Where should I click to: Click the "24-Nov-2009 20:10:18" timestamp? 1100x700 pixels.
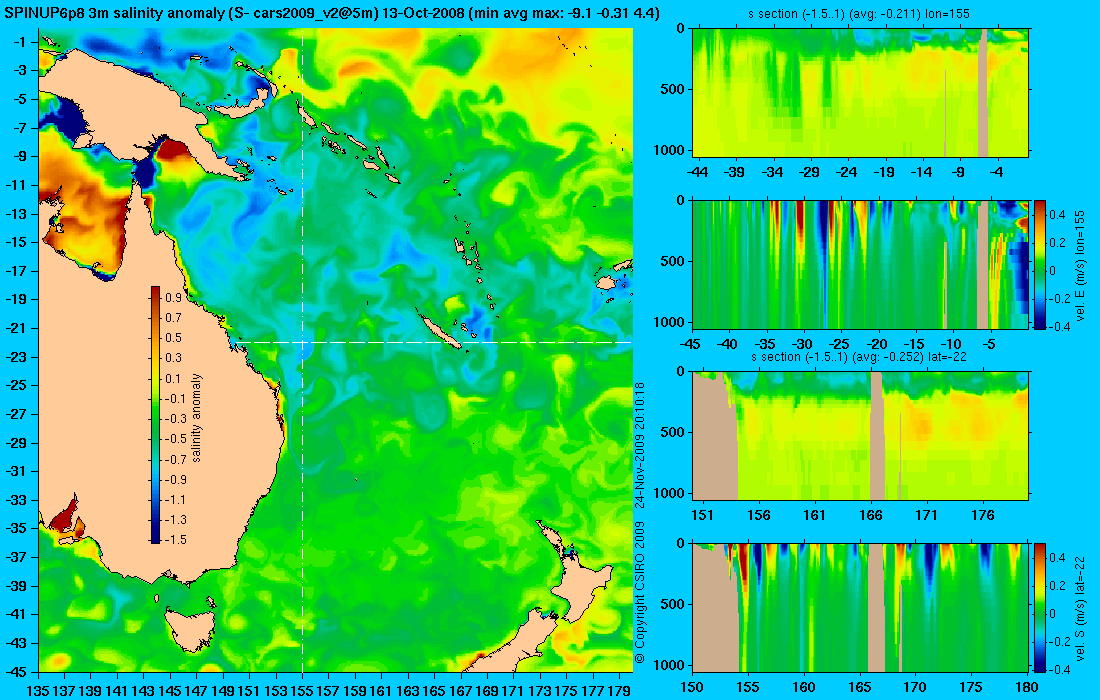click(x=640, y=445)
